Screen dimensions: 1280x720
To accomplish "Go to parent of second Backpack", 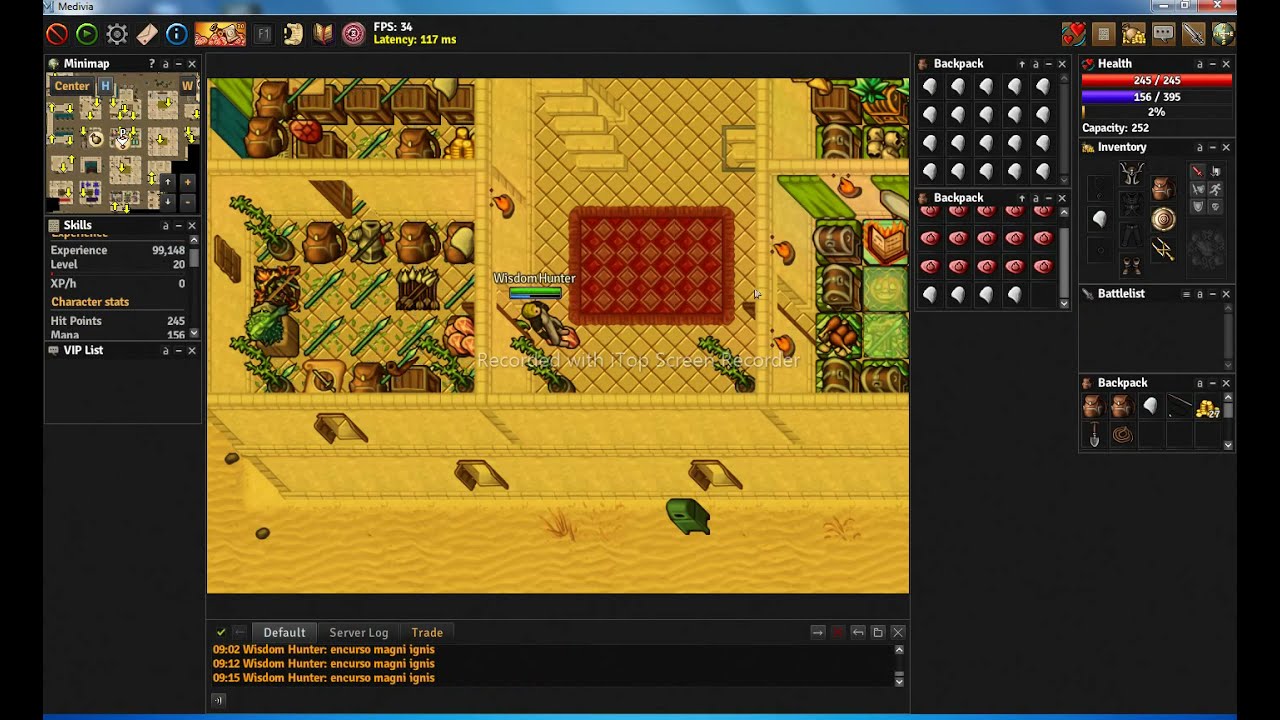I will point(1022,198).
